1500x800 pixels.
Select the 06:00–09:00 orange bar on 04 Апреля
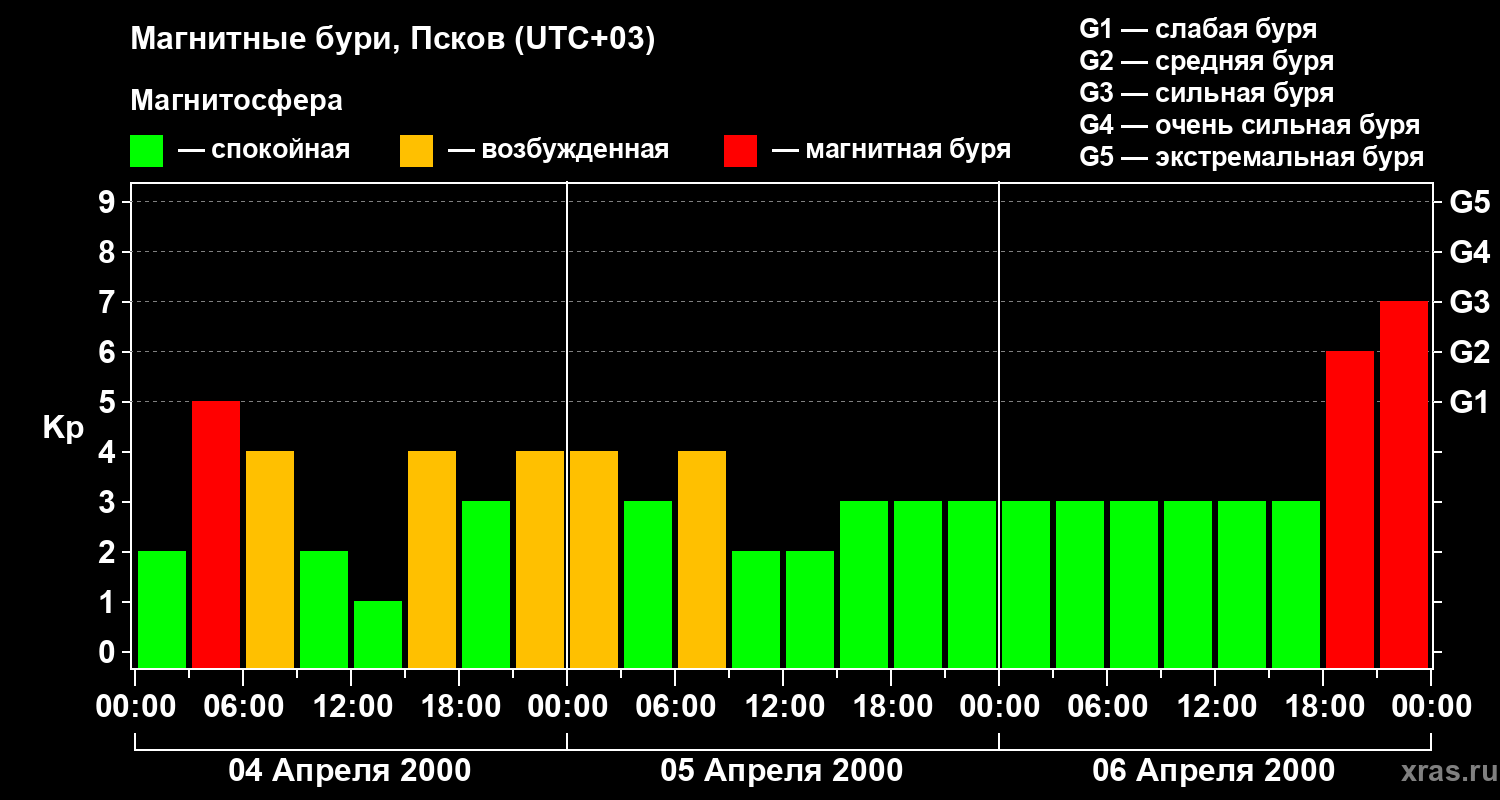coord(270,559)
